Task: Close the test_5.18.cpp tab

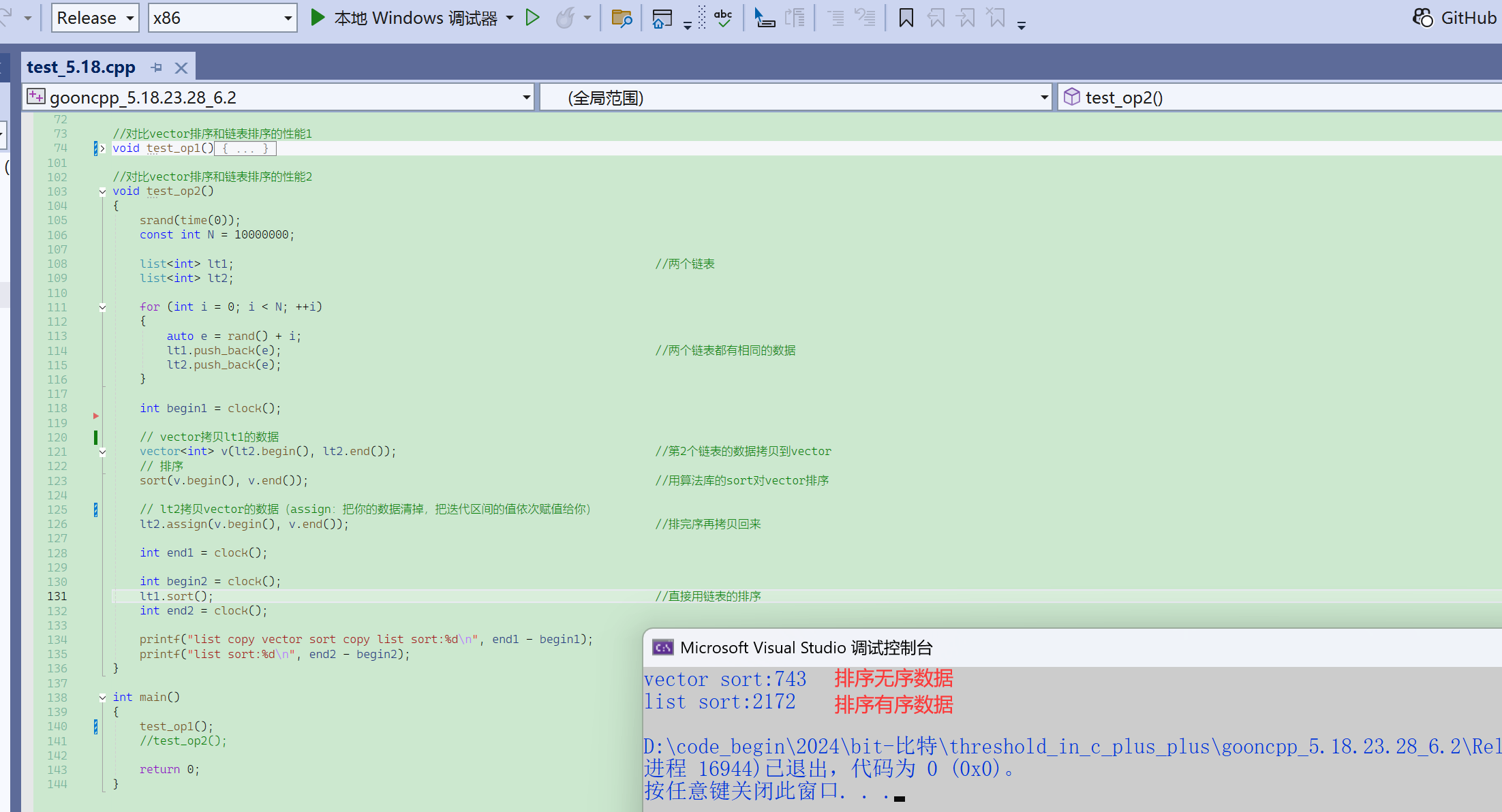Action: [x=181, y=67]
